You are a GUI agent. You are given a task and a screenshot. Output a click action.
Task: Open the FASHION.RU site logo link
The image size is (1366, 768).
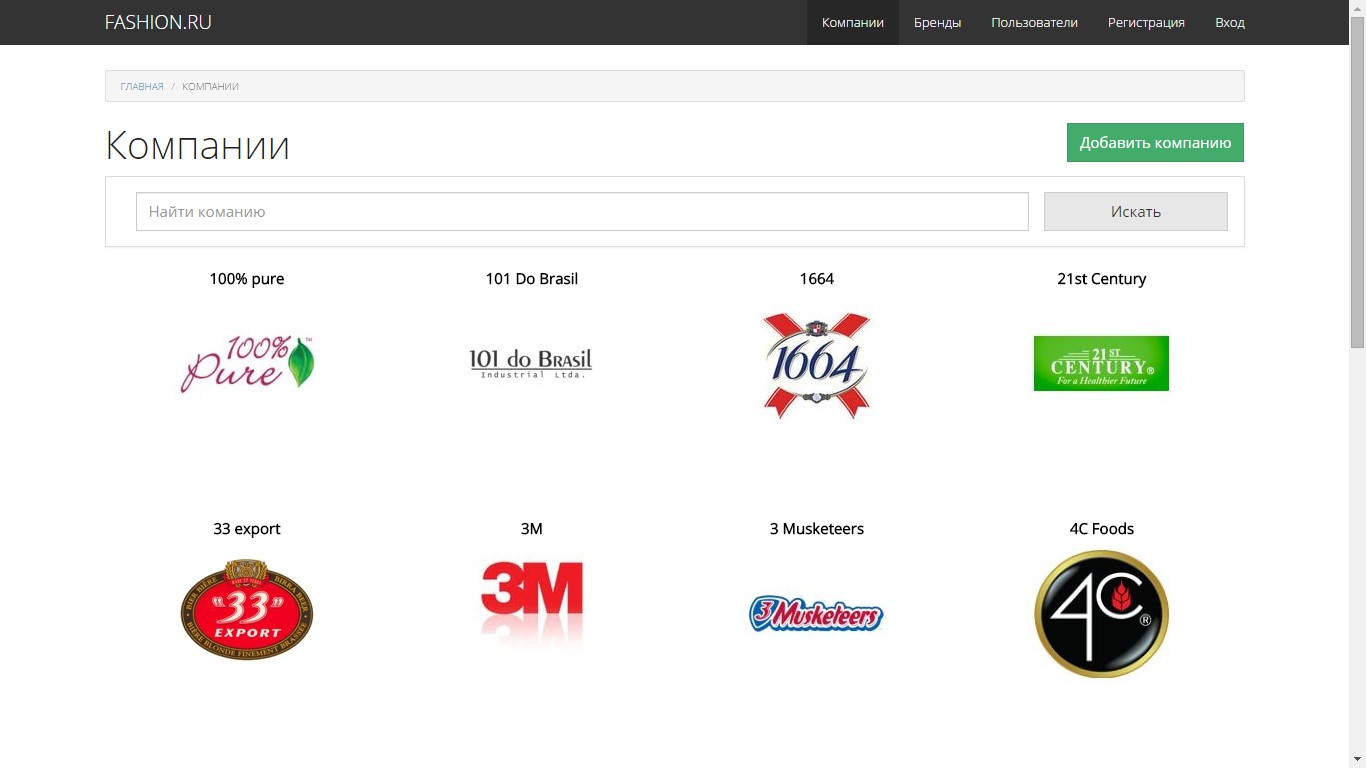coord(158,22)
